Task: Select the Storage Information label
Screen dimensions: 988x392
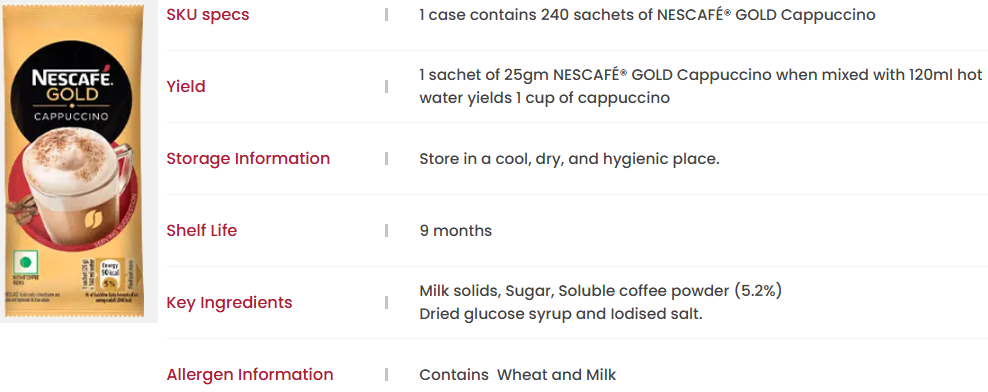Action: pyautogui.click(x=248, y=158)
